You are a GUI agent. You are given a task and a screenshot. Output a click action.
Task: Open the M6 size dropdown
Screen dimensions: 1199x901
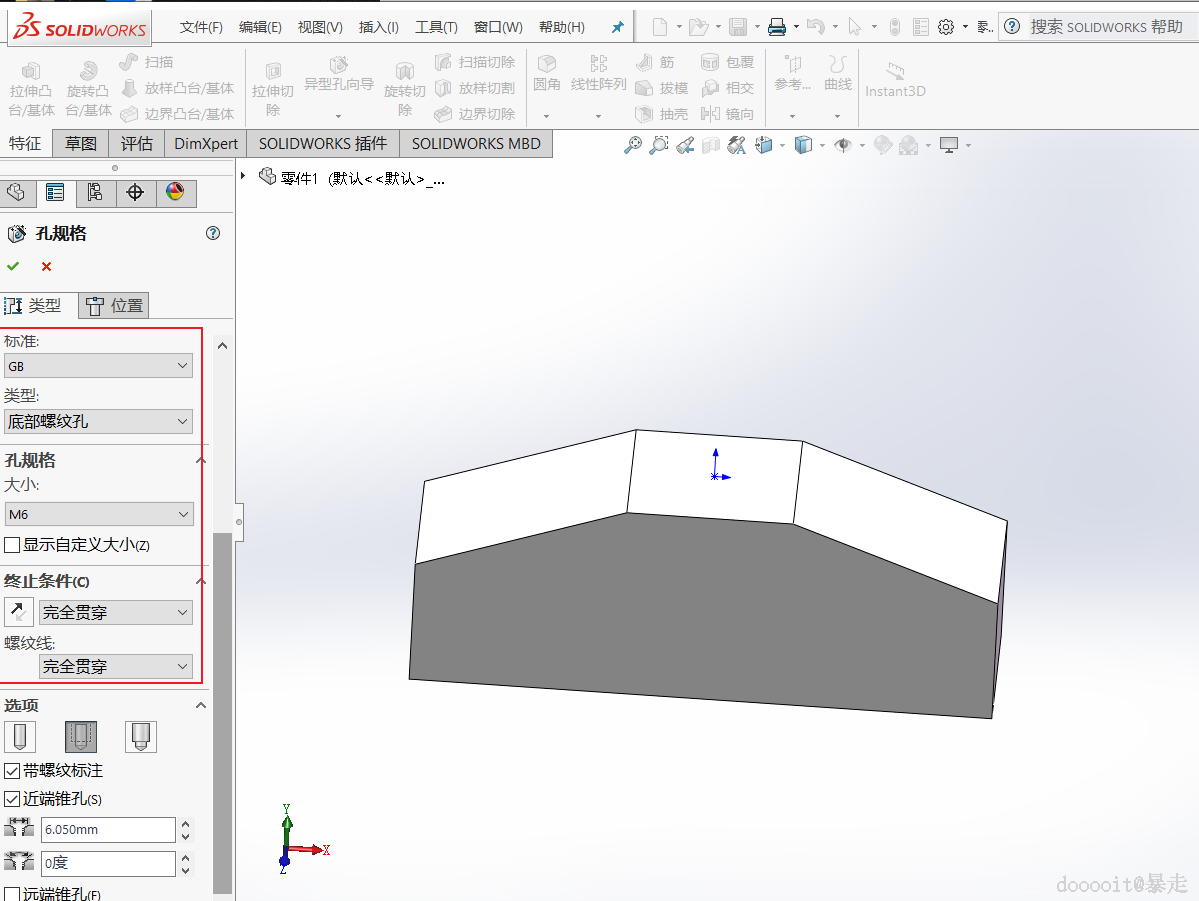click(98, 514)
